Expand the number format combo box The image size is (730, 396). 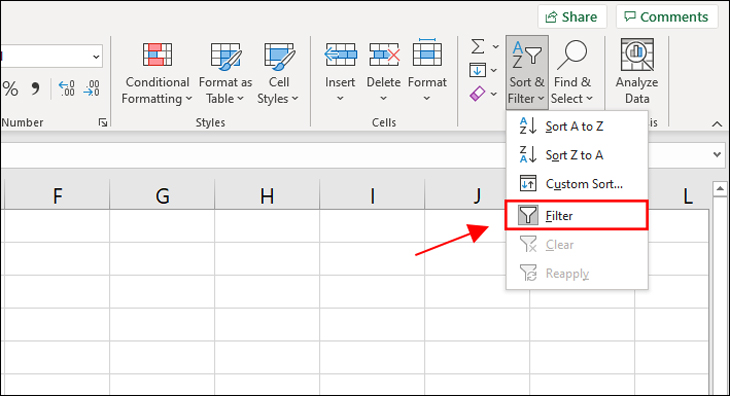(96, 57)
